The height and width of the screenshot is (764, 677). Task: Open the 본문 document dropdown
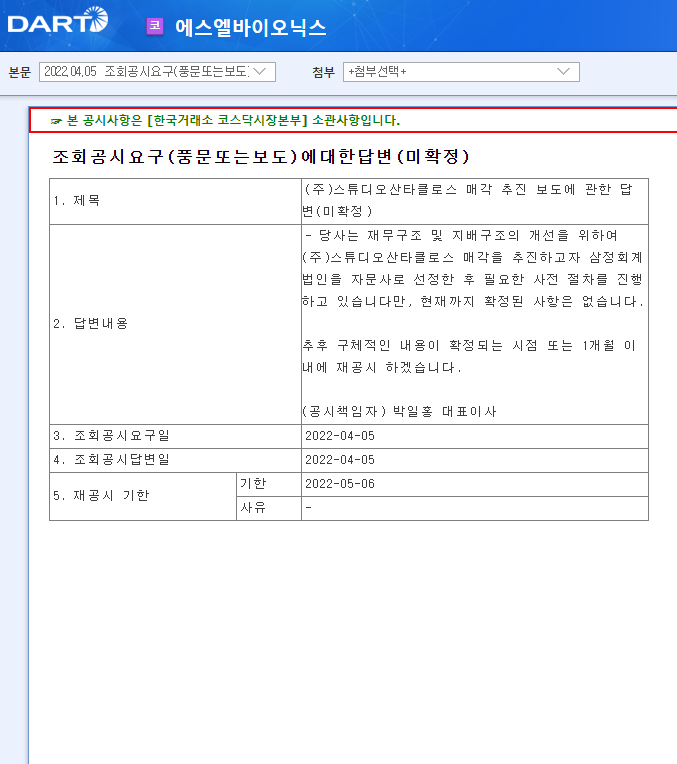pos(157,72)
